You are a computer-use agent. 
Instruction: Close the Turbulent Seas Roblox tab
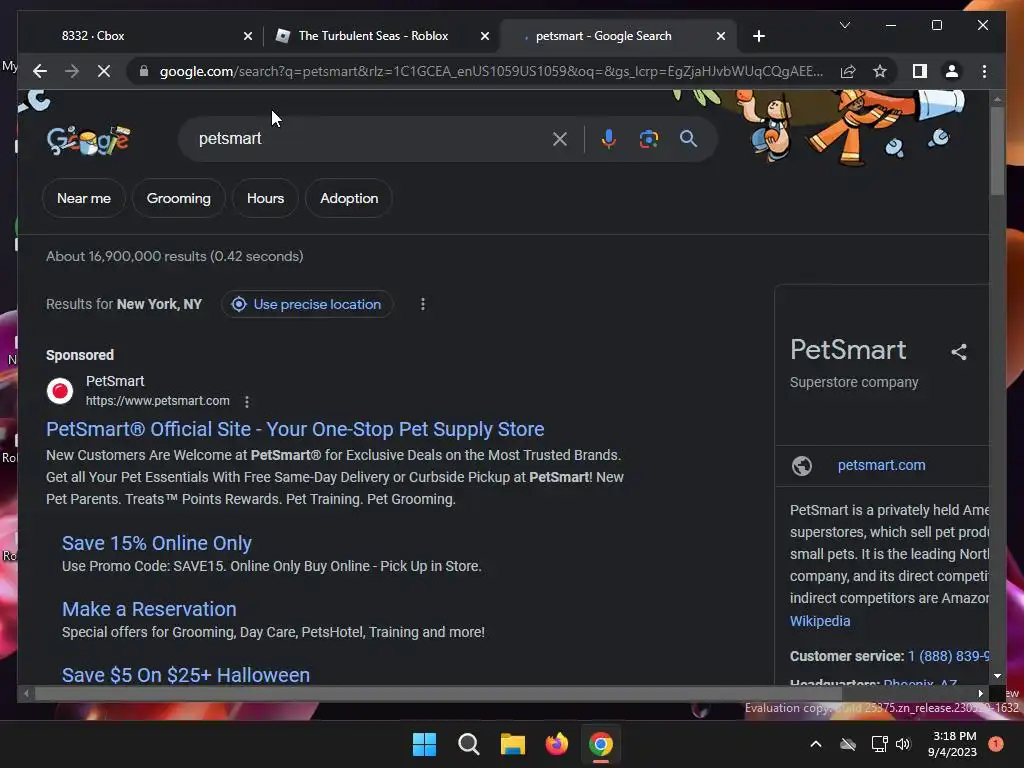(x=485, y=36)
